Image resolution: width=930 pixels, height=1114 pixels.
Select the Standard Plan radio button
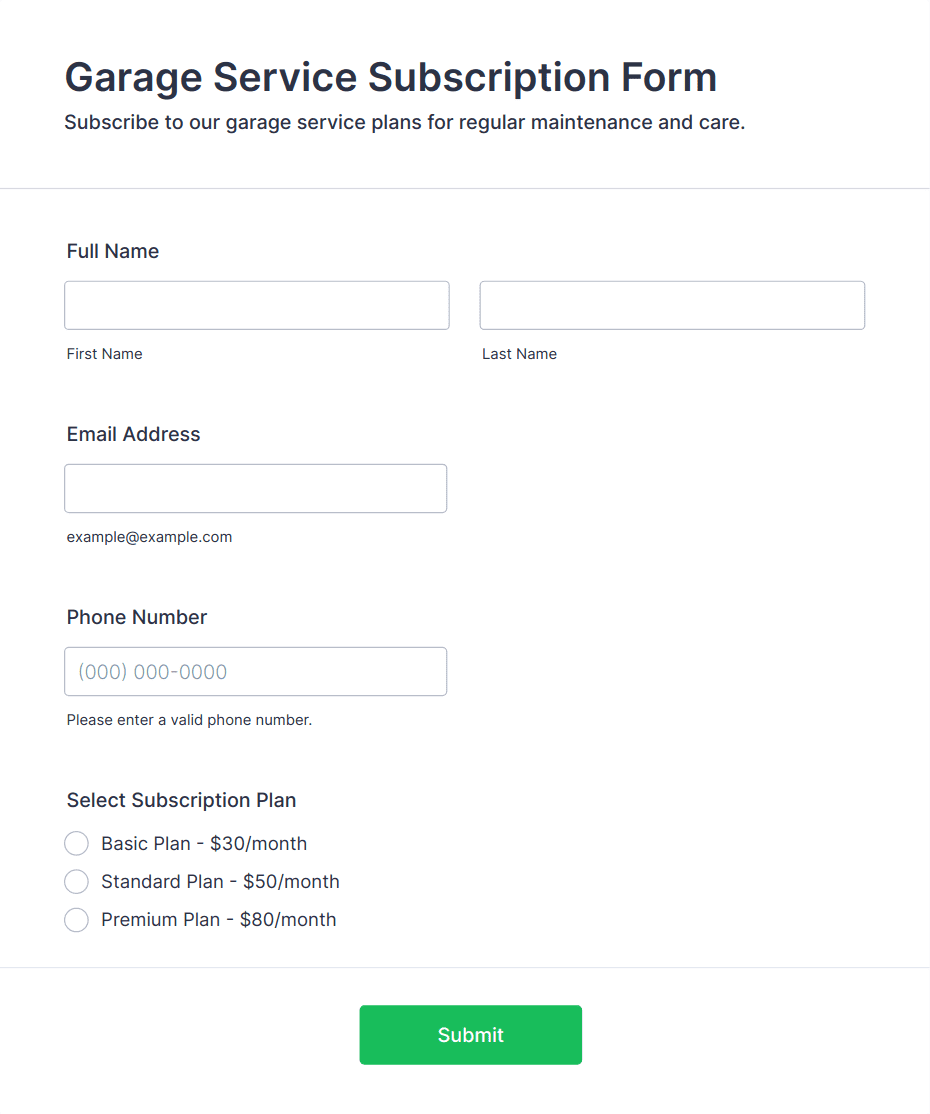point(77,882)
